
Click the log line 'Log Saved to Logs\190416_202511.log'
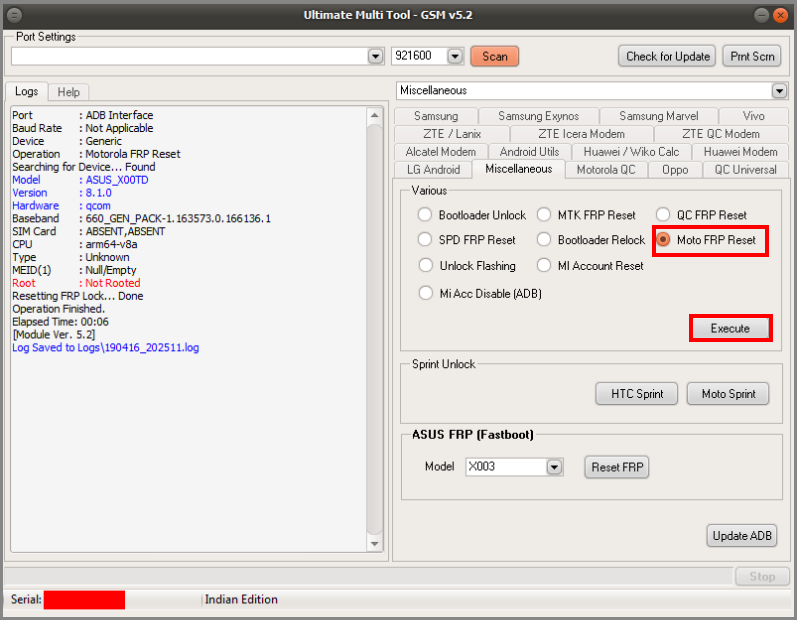coord(106,348)
